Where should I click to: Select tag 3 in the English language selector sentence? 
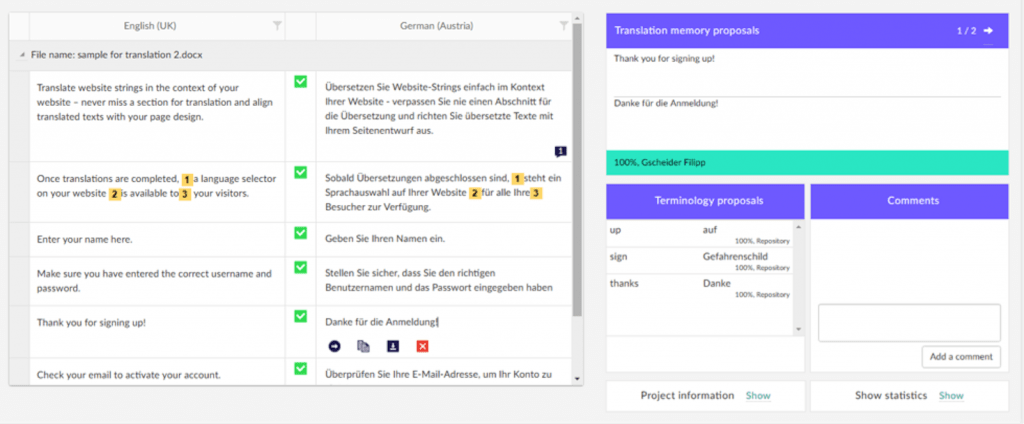pyautogui.click(x=184, y=193)
